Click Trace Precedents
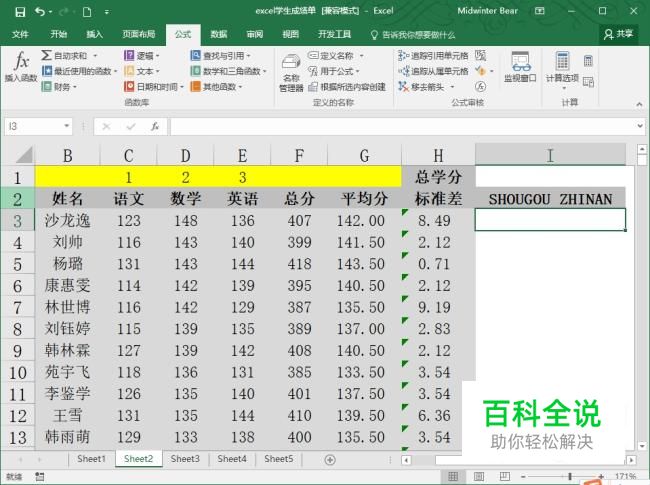This screenshot has width=650, height=485. 433,56
